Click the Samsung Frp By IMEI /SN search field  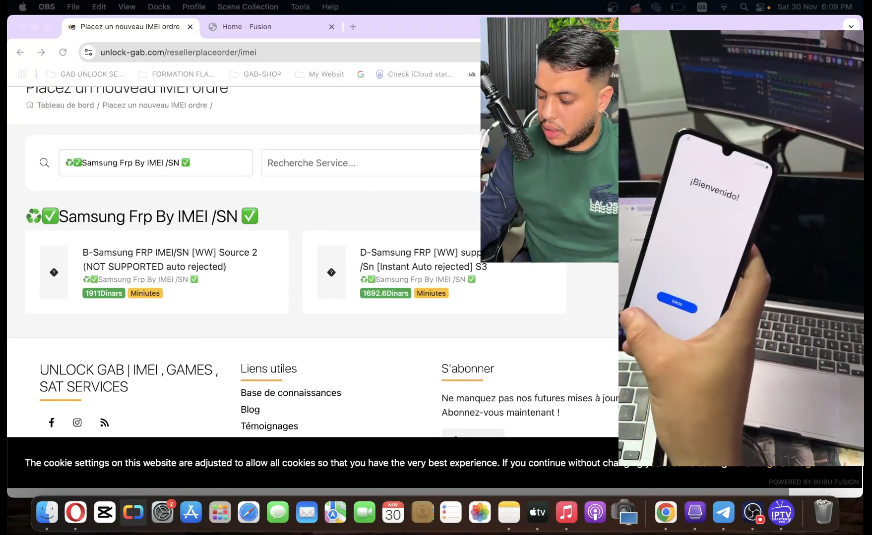156,163
